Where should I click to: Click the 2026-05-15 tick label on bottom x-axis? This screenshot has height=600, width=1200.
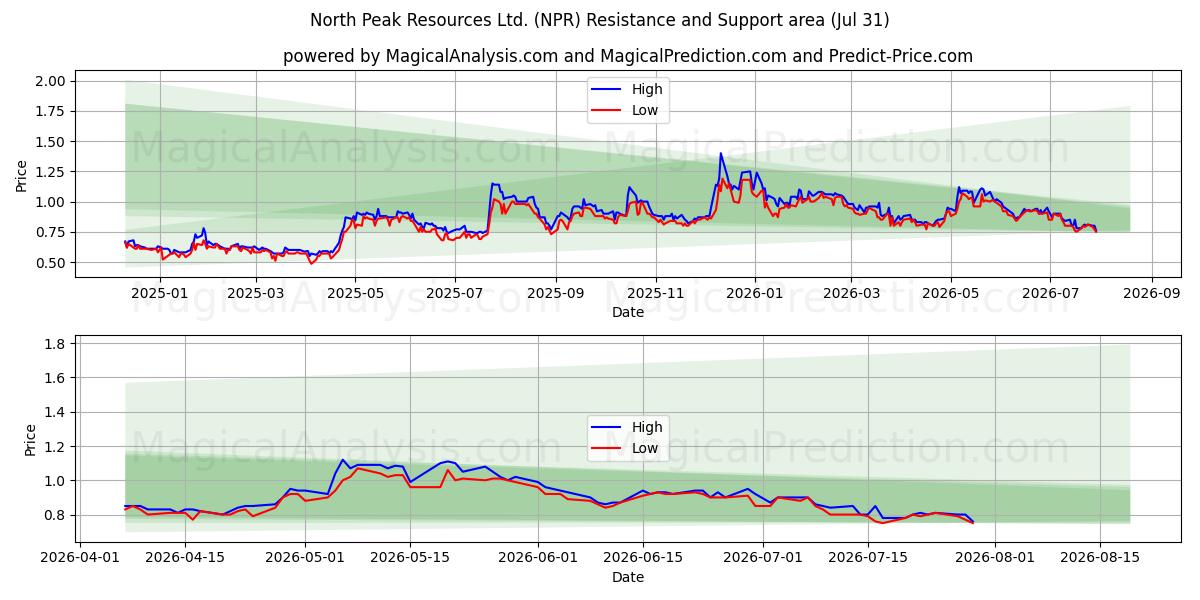tap(410, 559)
